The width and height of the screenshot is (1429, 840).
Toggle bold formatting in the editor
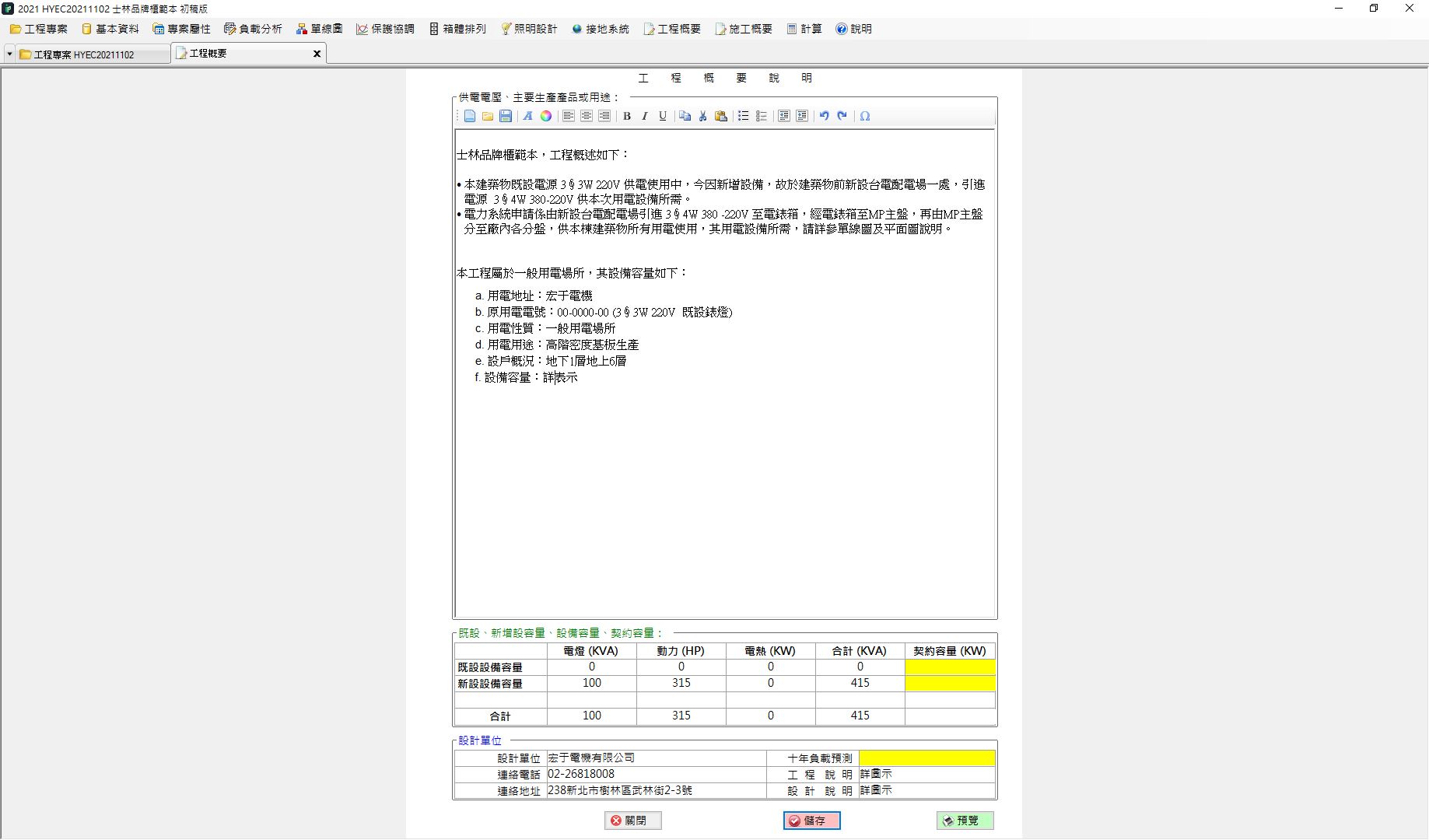(627, 116)
